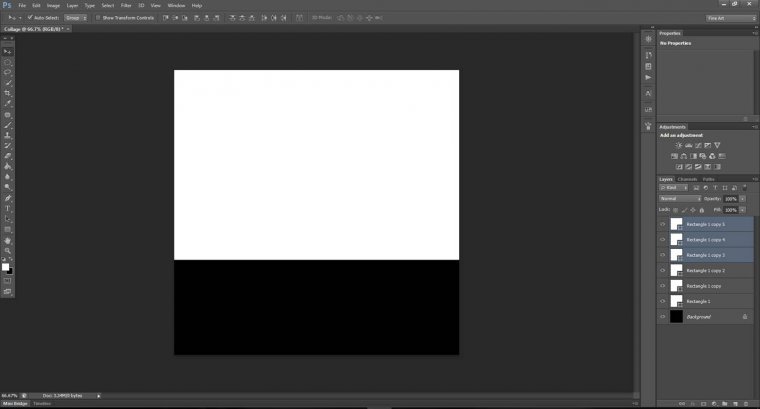Select the Horizontal Type tool

point(7,209)
